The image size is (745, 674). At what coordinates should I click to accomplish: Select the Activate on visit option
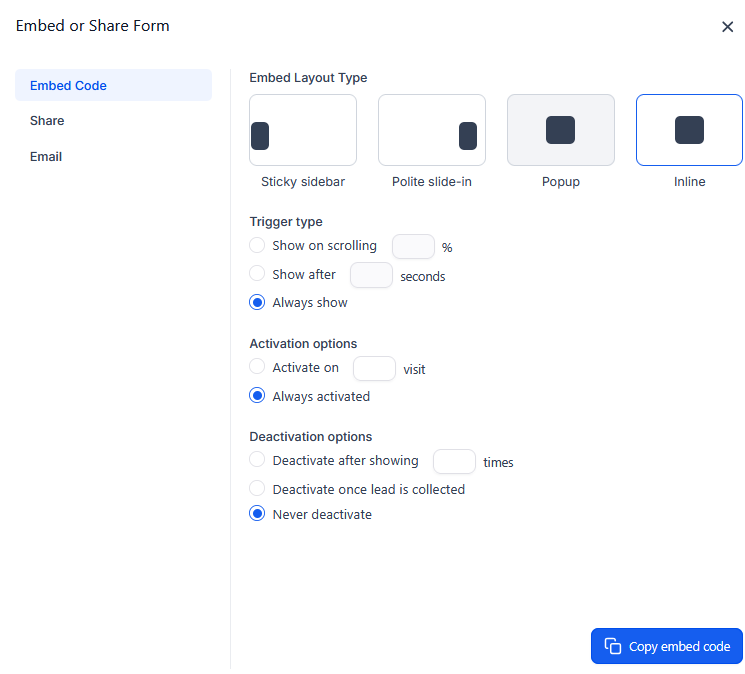257,367
